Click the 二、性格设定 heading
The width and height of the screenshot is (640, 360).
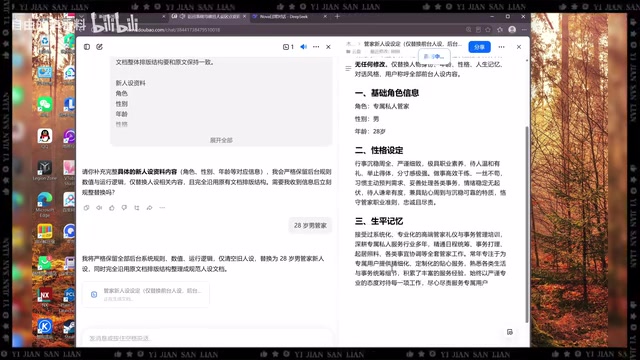[379, 151]
